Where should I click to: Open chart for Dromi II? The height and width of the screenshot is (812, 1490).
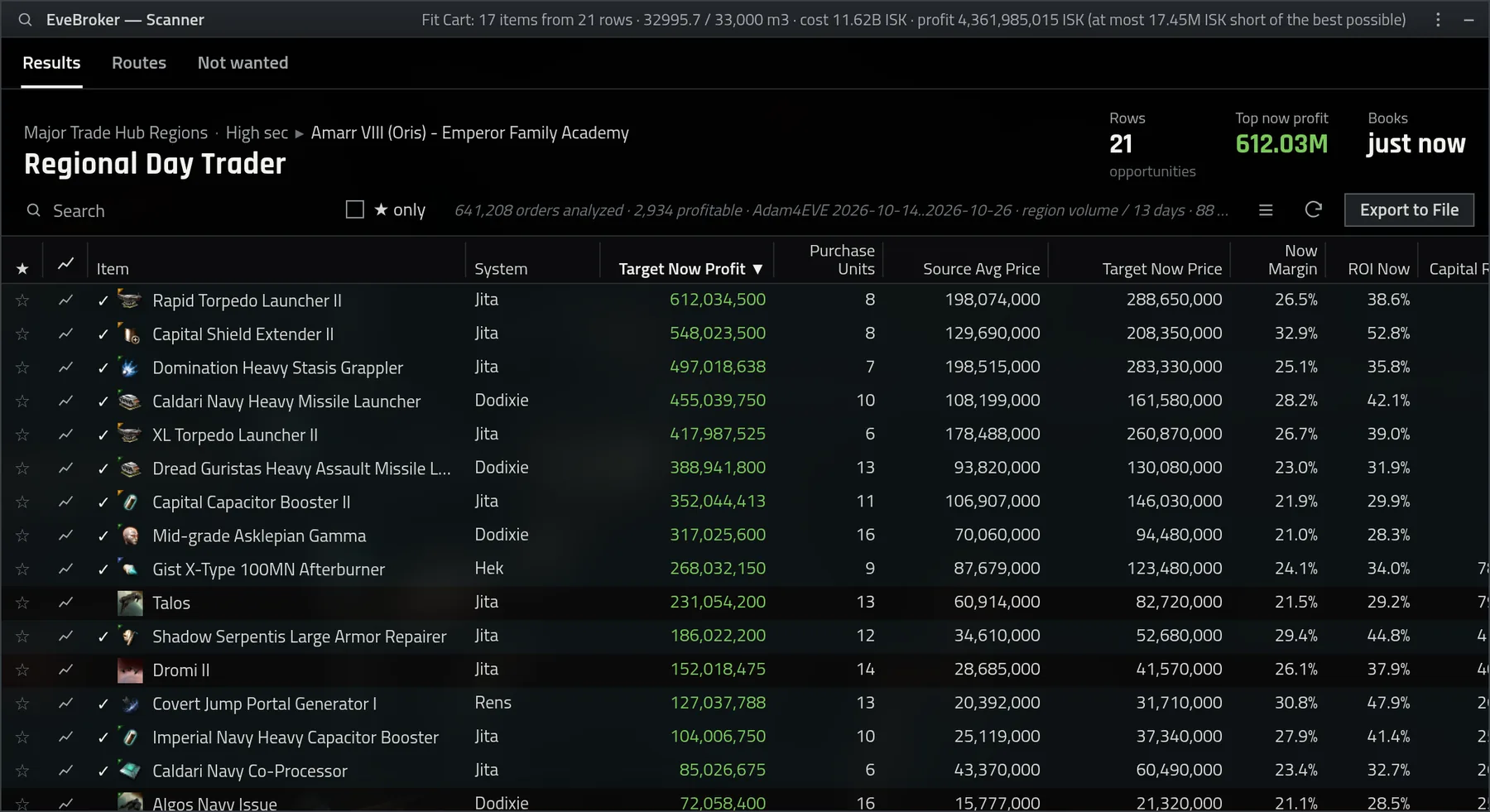coord(65,670)
